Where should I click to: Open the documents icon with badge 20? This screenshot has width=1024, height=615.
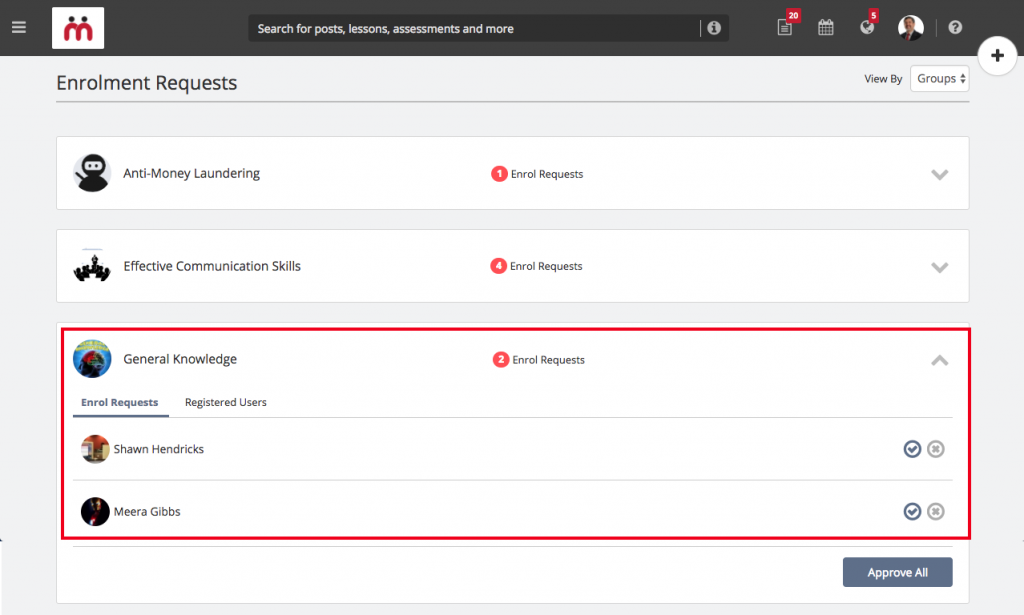pyautogui.click(x=786, y=27)
